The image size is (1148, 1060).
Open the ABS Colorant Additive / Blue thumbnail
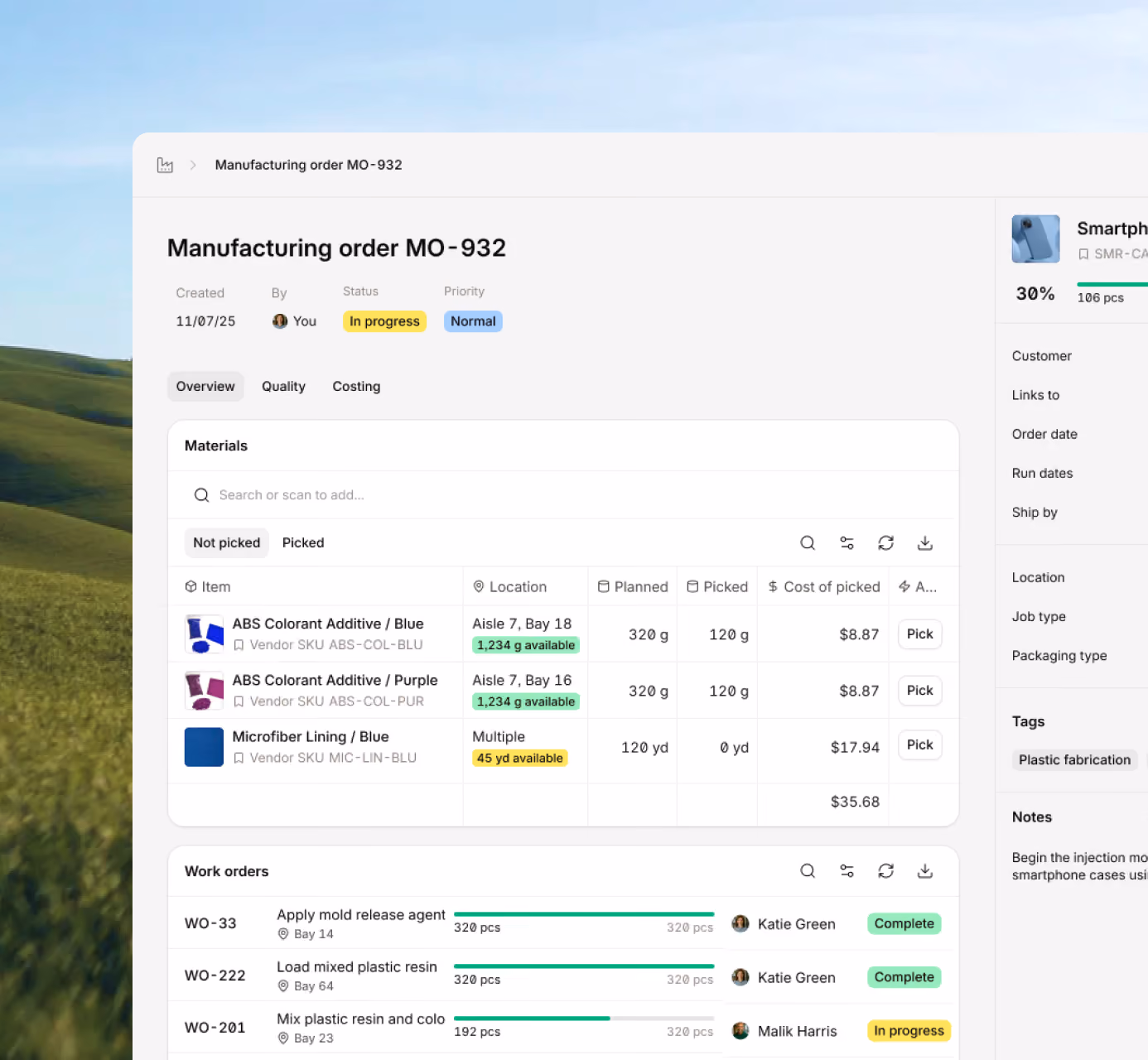pos(204,634)
